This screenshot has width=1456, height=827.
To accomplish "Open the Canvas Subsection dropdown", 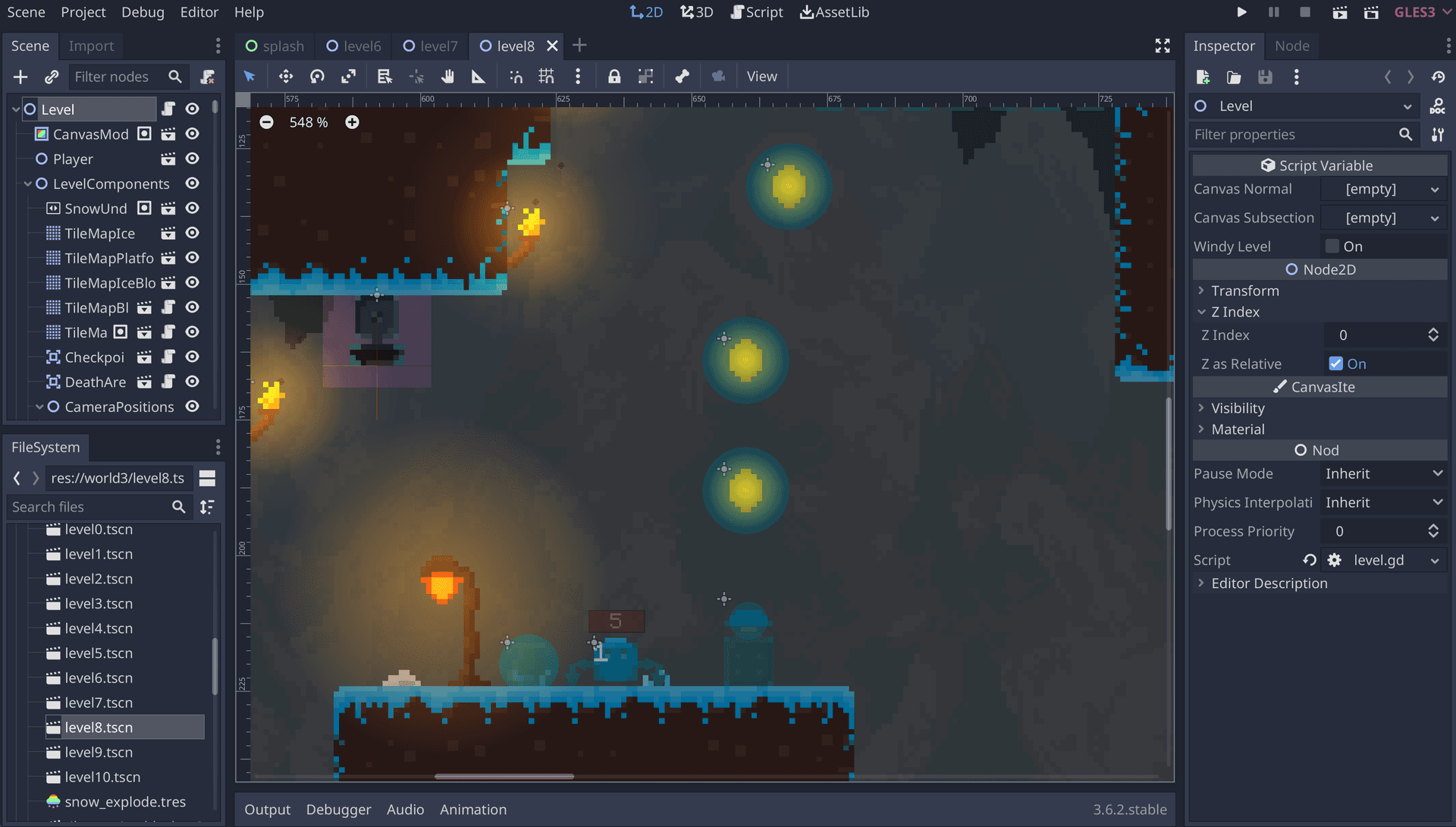I will (1383, 218).
